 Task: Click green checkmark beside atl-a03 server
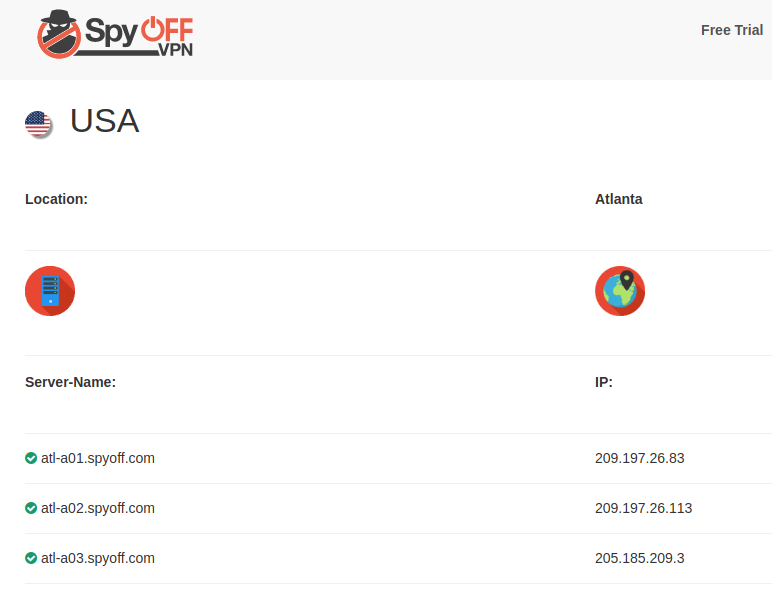[31, 558]
